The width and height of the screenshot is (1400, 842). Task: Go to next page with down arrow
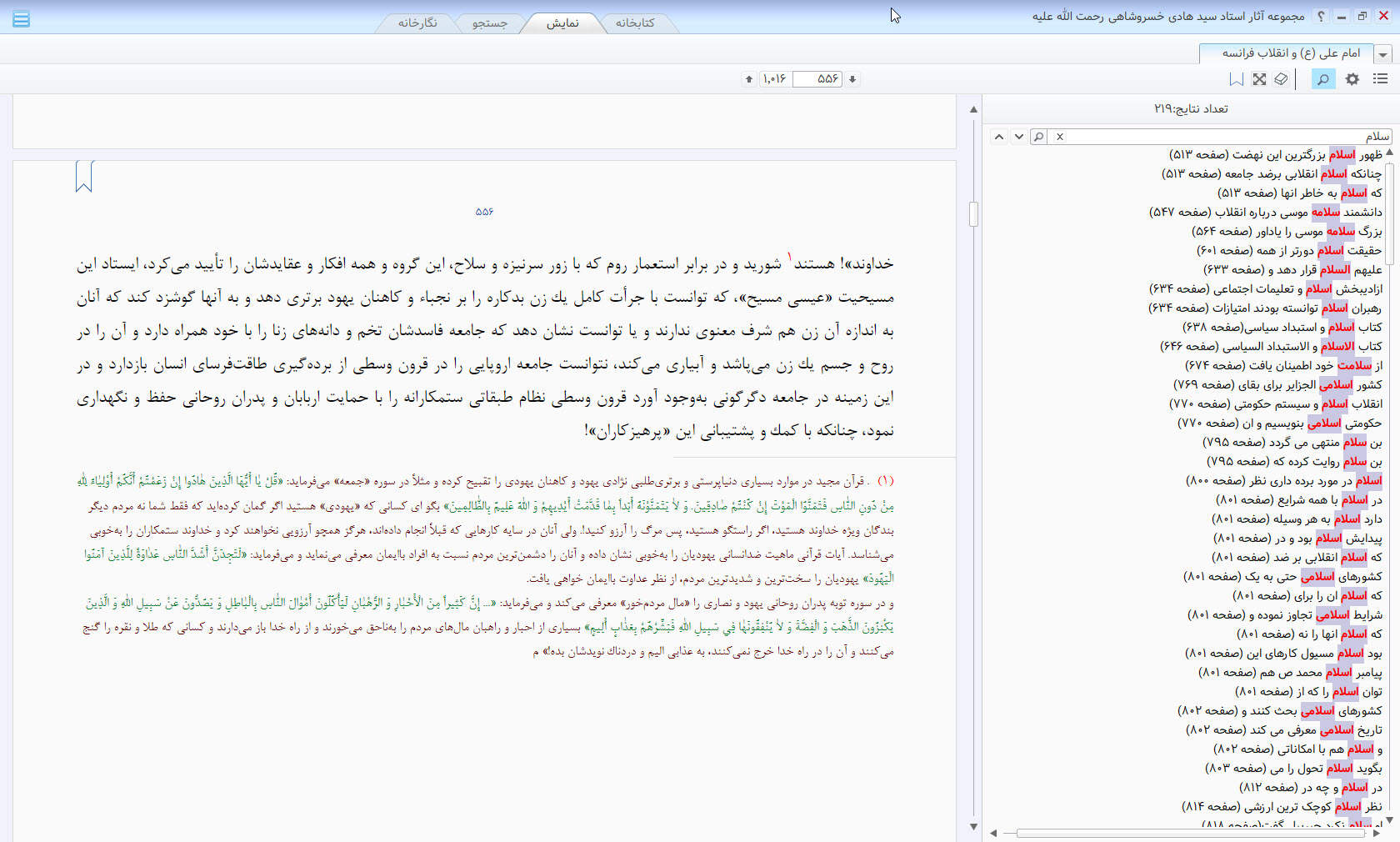(852, 79)
